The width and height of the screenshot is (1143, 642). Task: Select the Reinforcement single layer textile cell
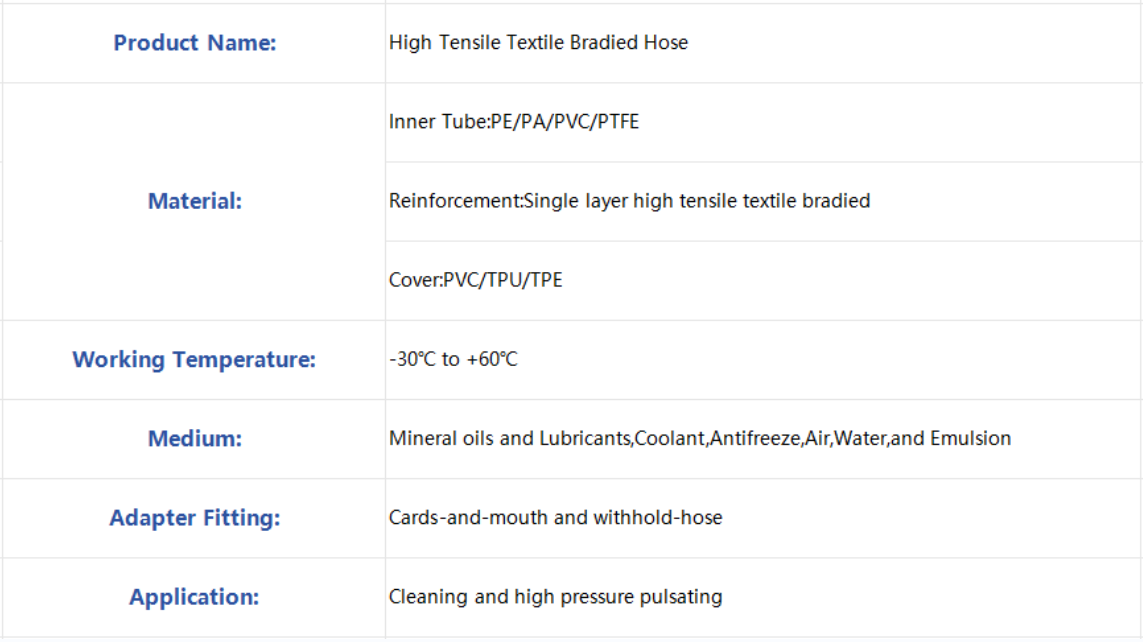point(764,202)
